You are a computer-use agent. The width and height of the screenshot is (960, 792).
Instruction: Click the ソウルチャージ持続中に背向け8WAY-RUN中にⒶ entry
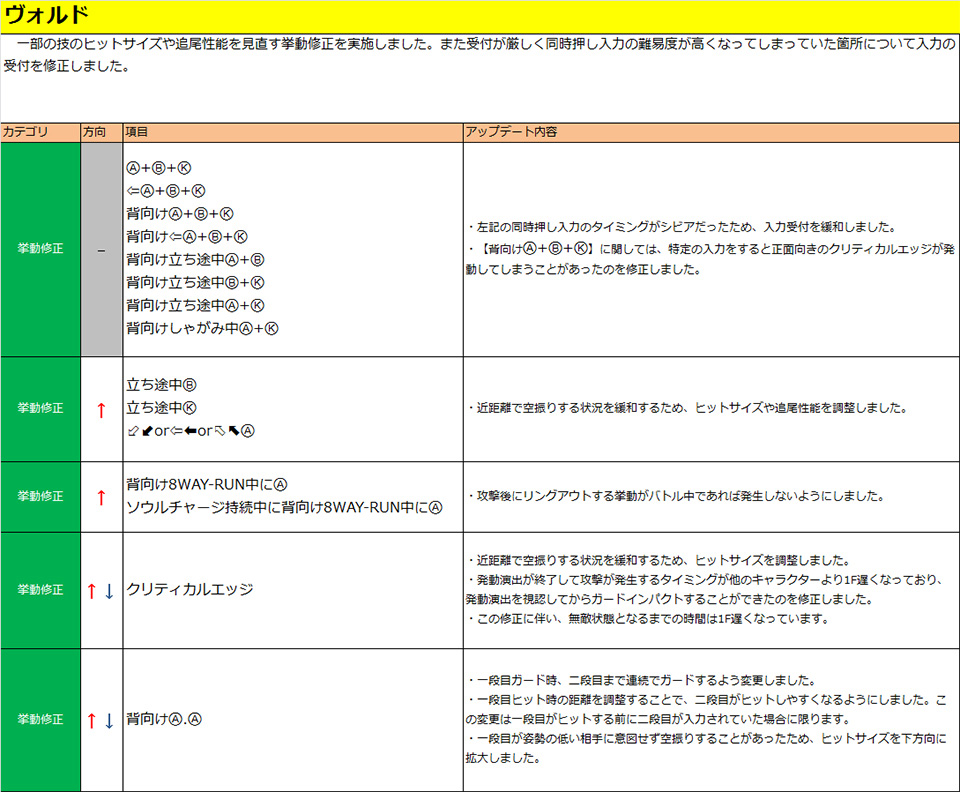pos(284,508)
